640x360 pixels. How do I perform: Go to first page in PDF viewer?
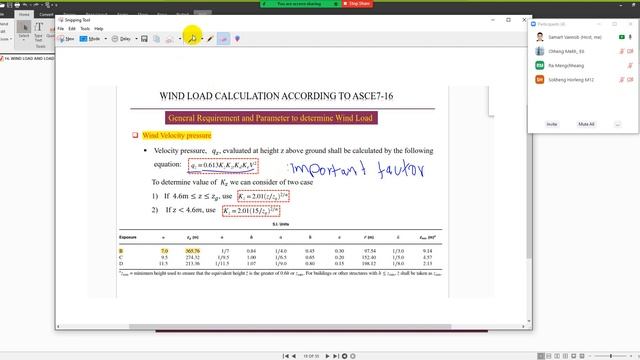(x=286, y=356)
